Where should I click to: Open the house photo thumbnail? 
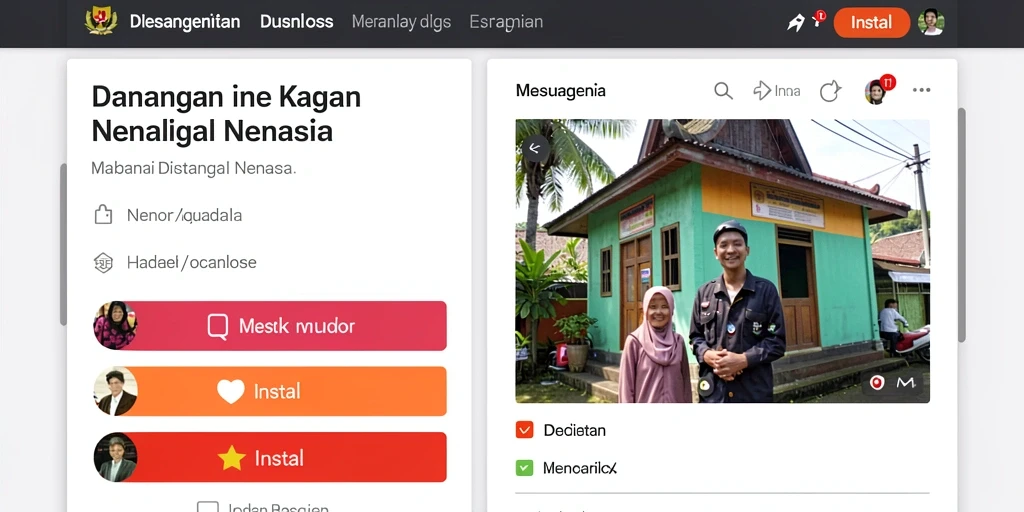pos(722,261)
